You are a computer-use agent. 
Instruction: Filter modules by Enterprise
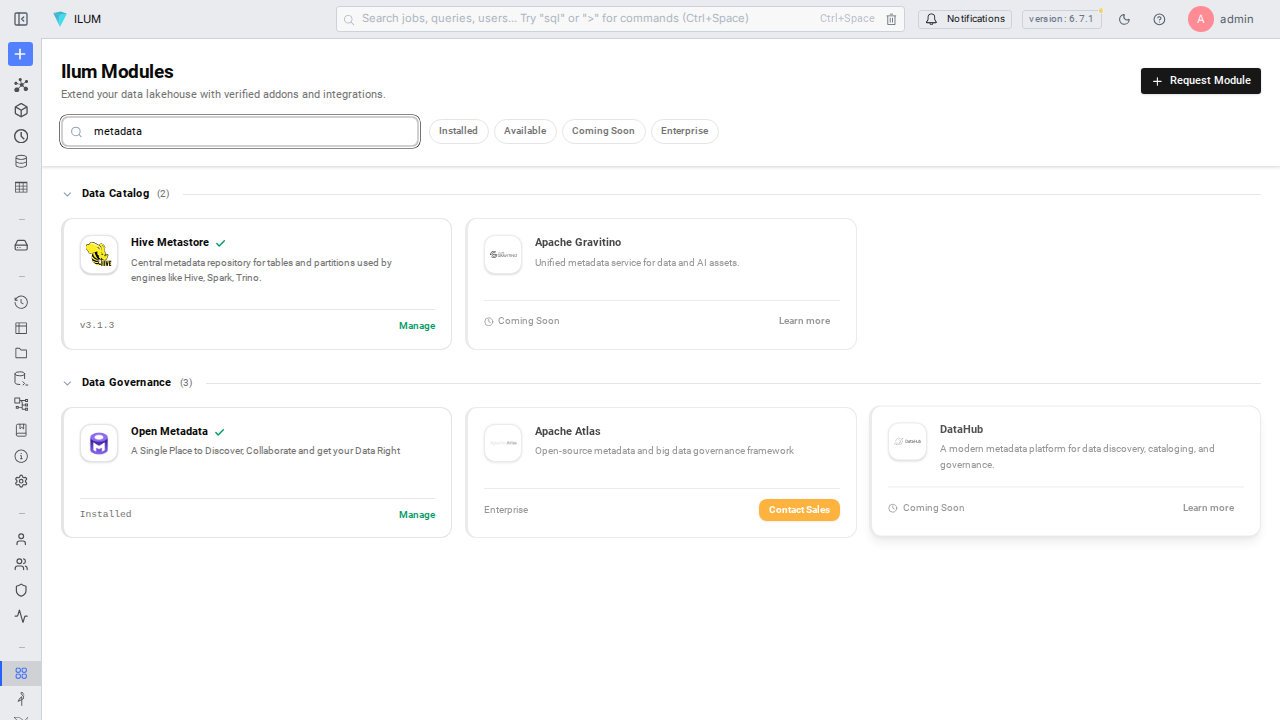pos(684,131)
